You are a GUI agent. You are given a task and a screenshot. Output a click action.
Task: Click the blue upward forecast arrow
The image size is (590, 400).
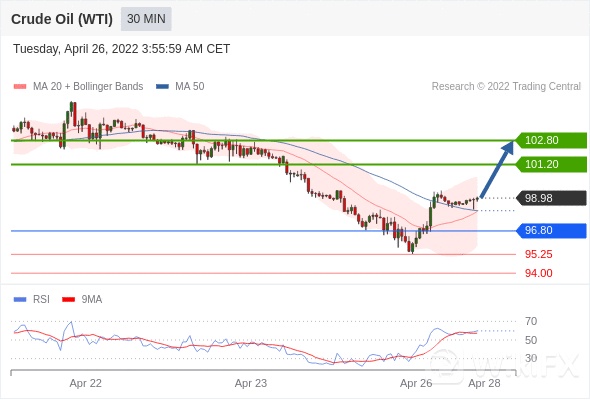(497, 169)
